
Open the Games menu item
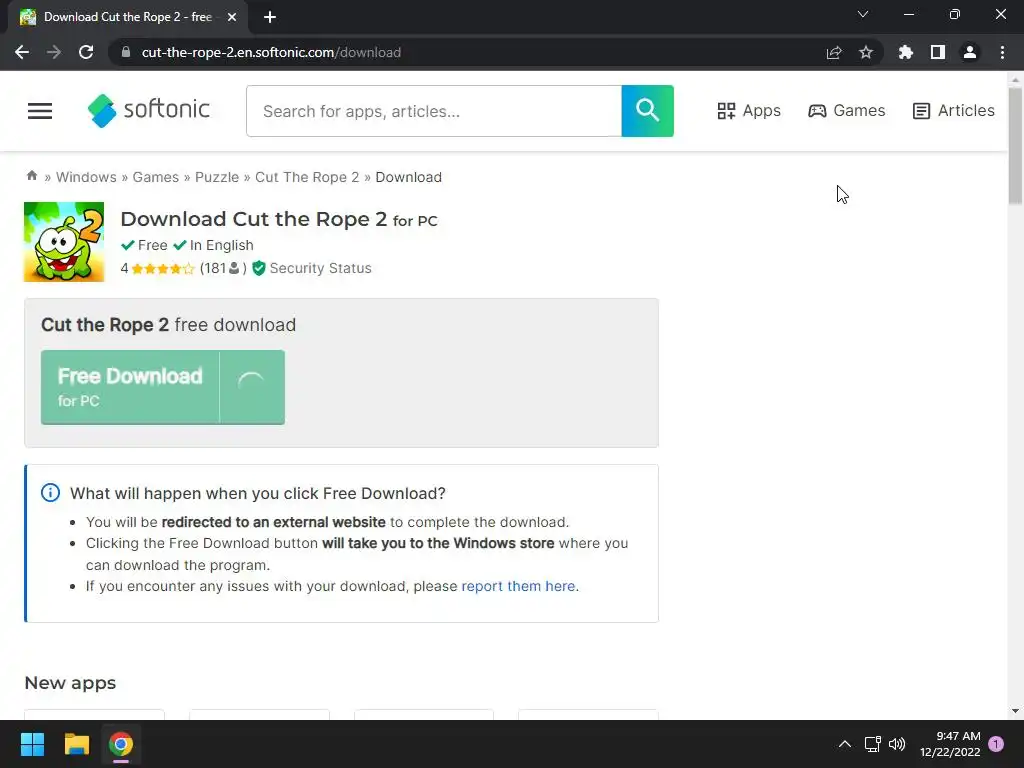click(x=846, y=111)
